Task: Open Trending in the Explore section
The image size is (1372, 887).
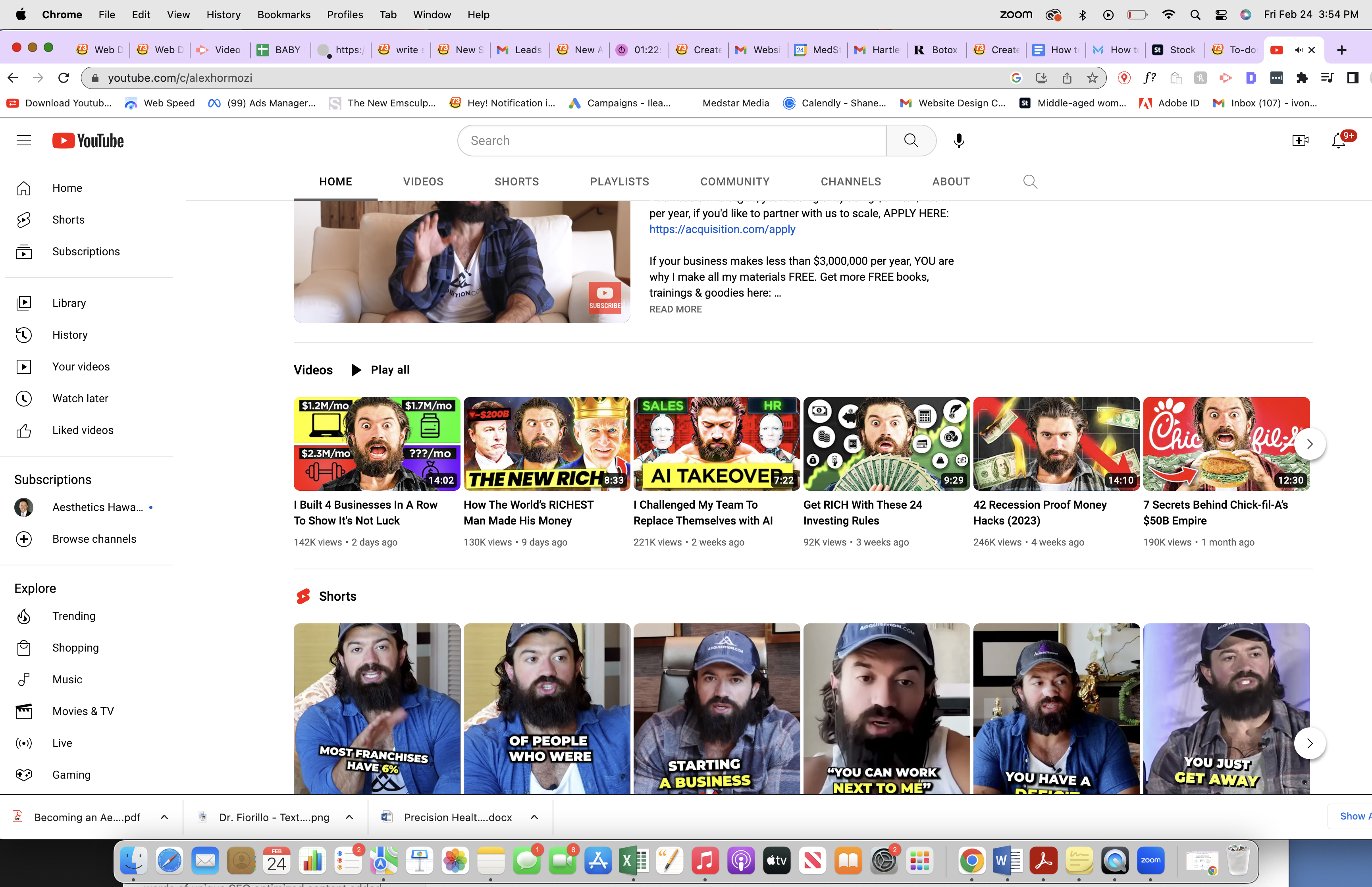Action: point(74,616)
